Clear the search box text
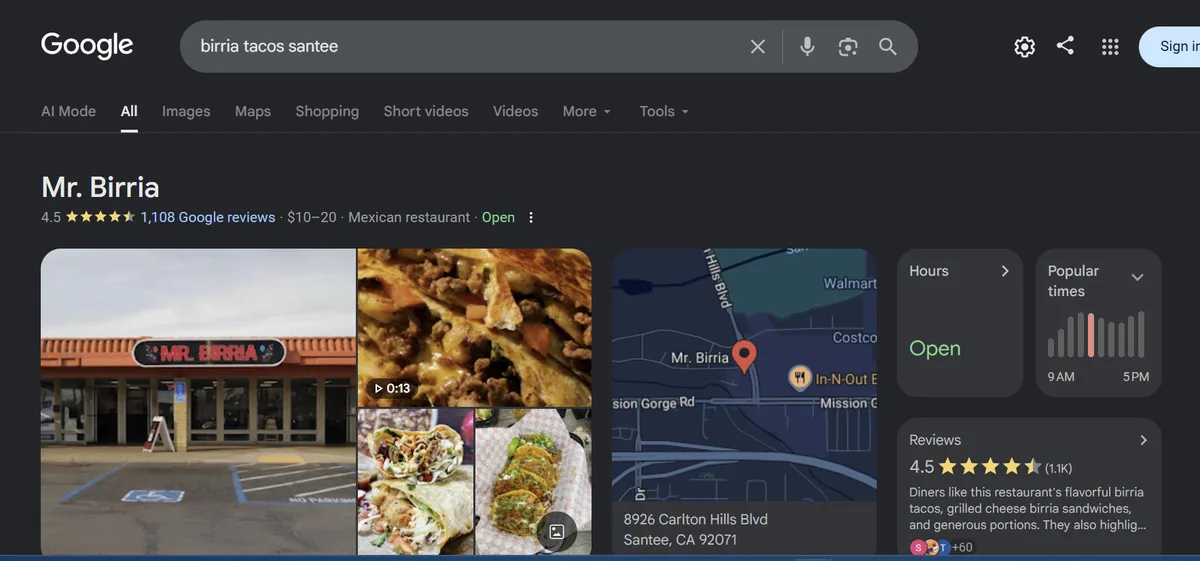The image size is (1200, 561). click(758, 47)
